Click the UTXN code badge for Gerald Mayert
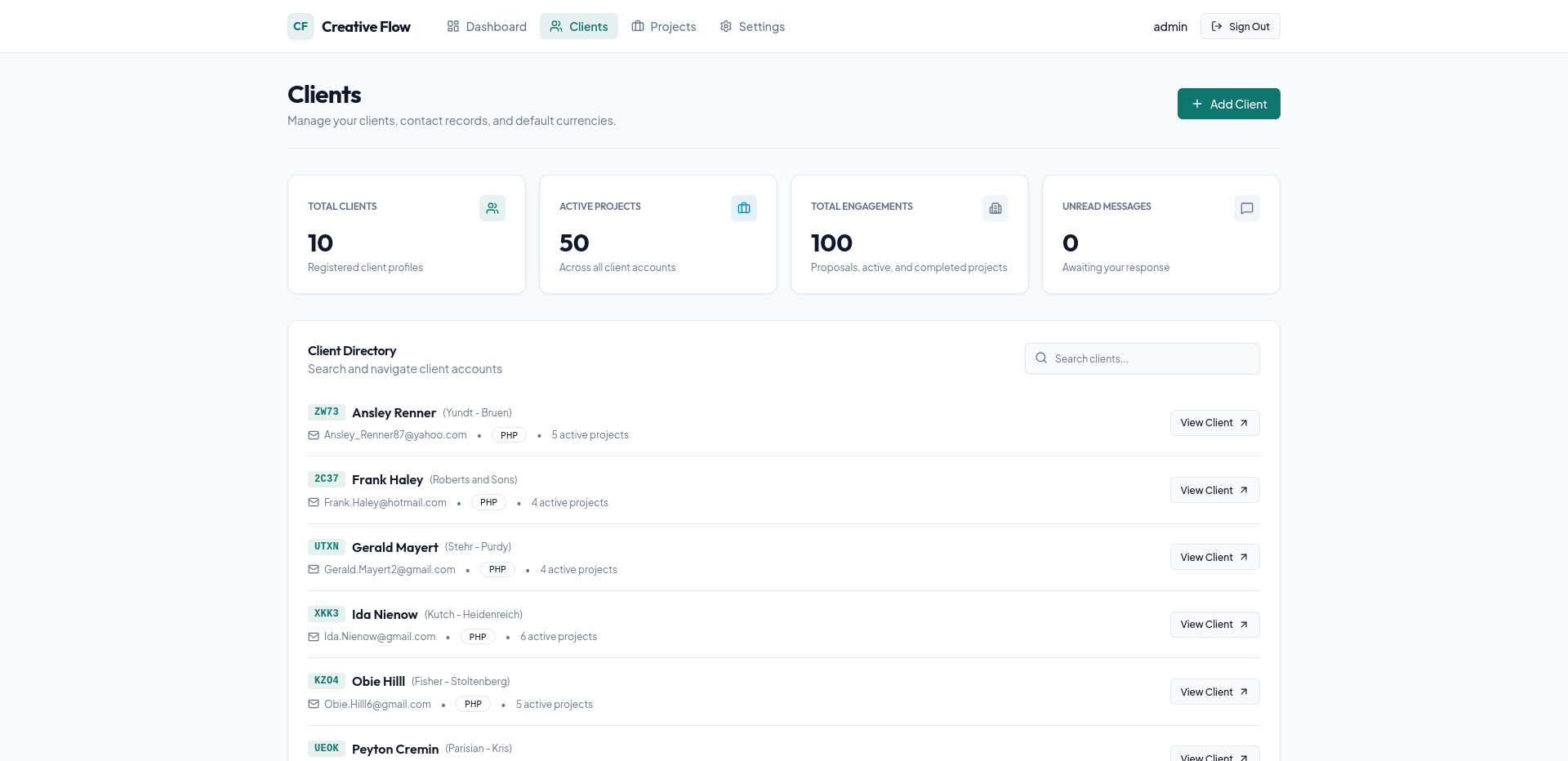This screenshot has width=1568, height=761. [x=327, y=546]
